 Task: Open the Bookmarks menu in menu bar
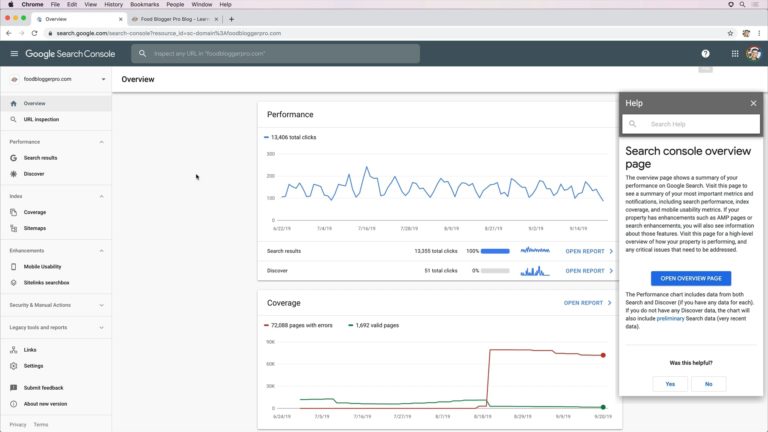144,5
